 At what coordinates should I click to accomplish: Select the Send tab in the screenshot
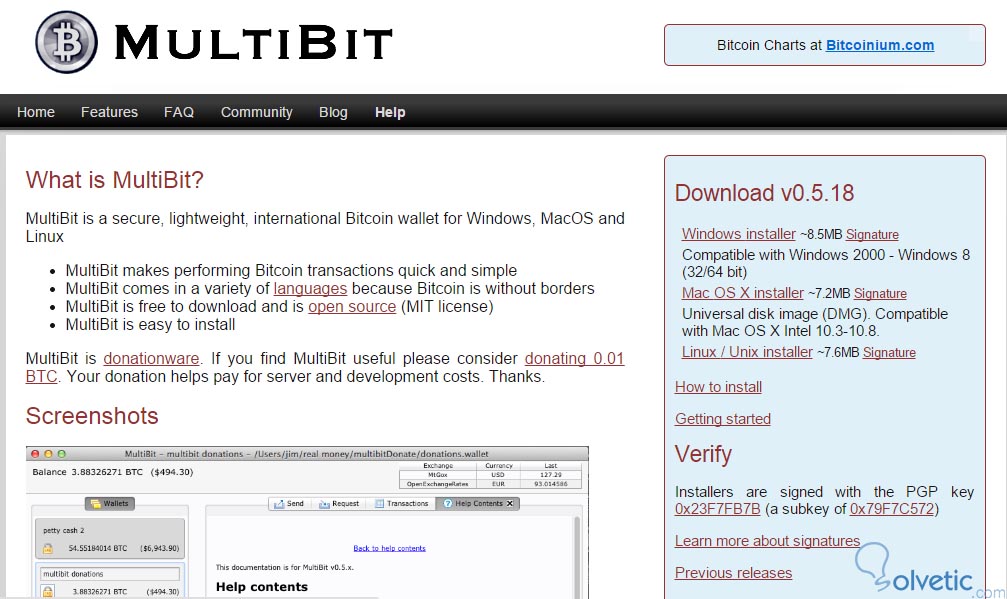(x=289, y=504)
